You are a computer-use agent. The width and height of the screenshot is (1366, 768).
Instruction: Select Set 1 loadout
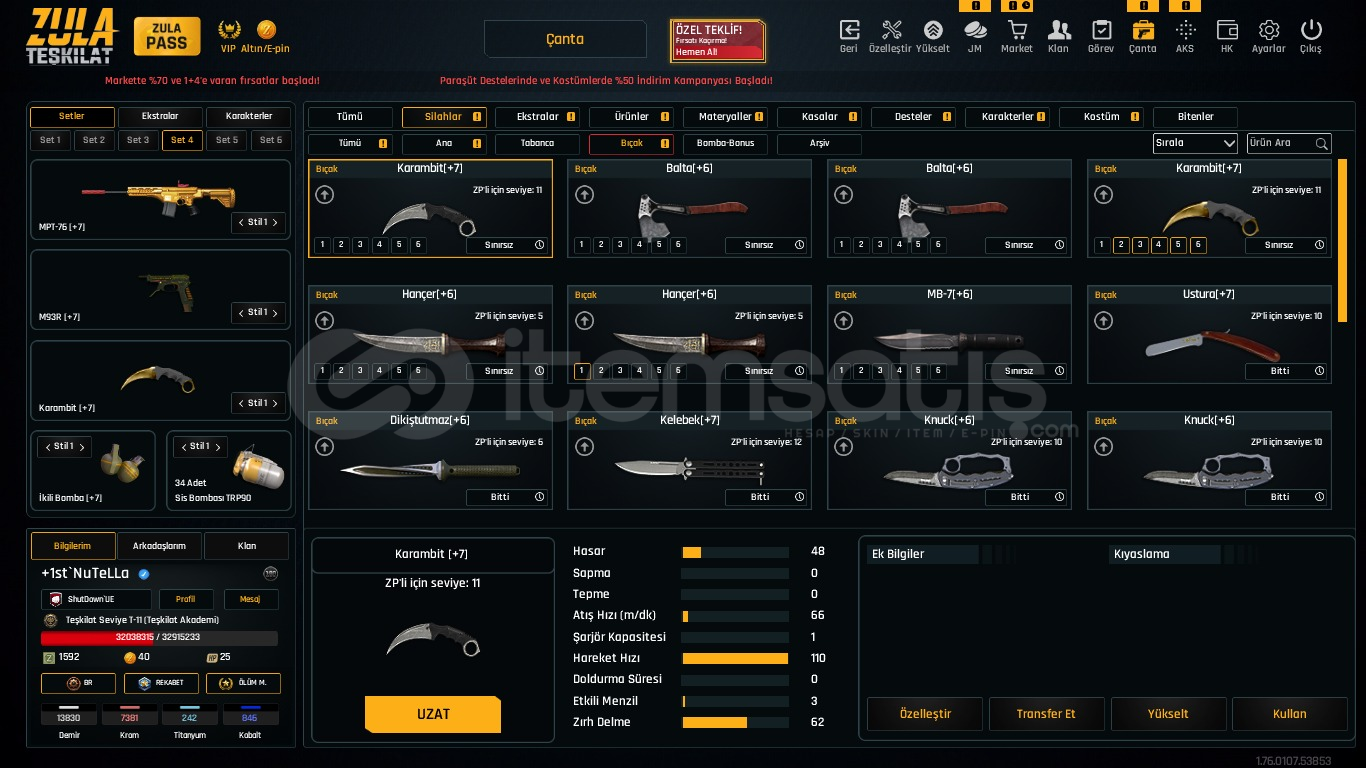pos(50,140)
